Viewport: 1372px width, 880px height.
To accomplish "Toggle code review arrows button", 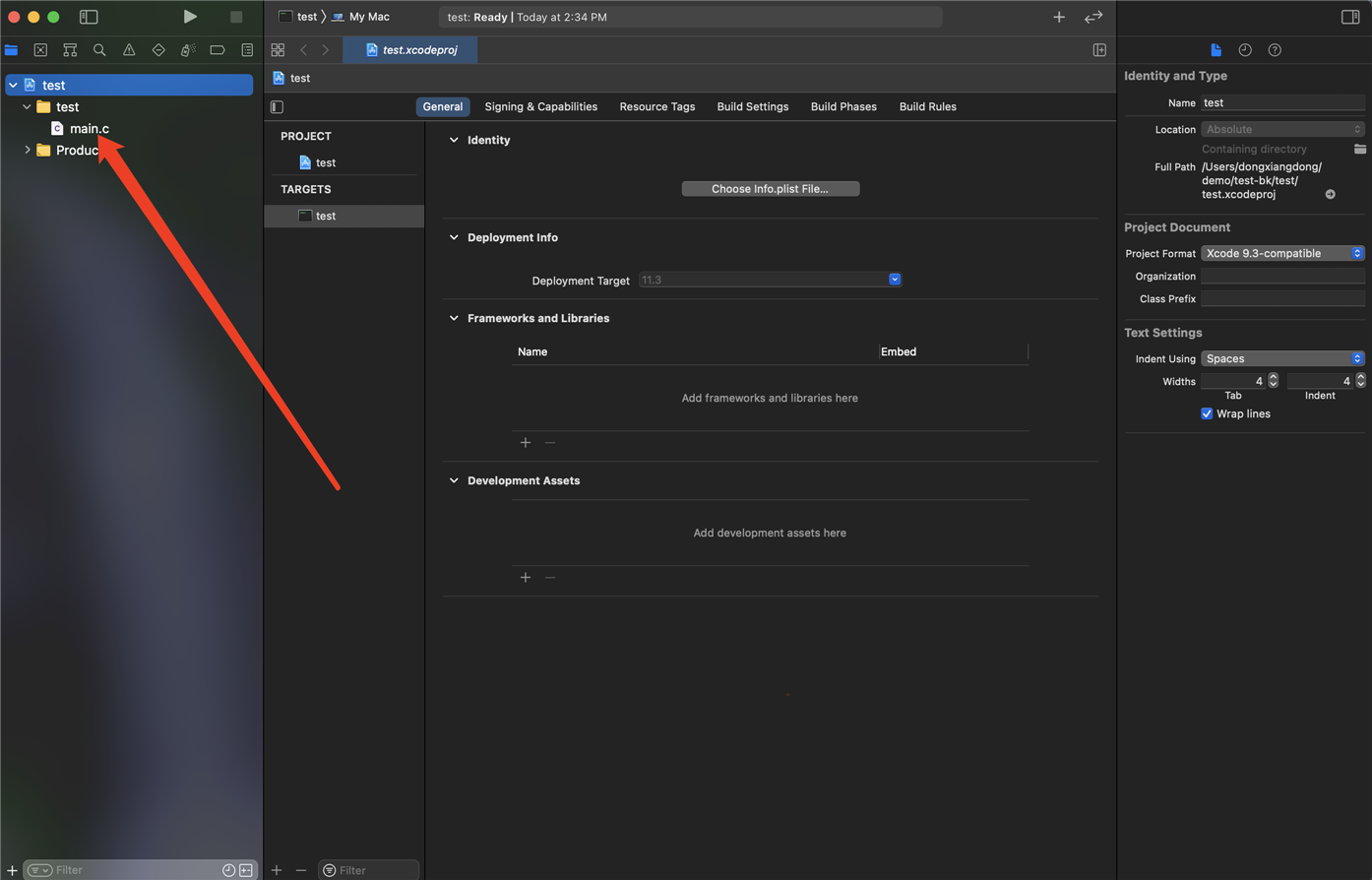I will click(1093, 17).
